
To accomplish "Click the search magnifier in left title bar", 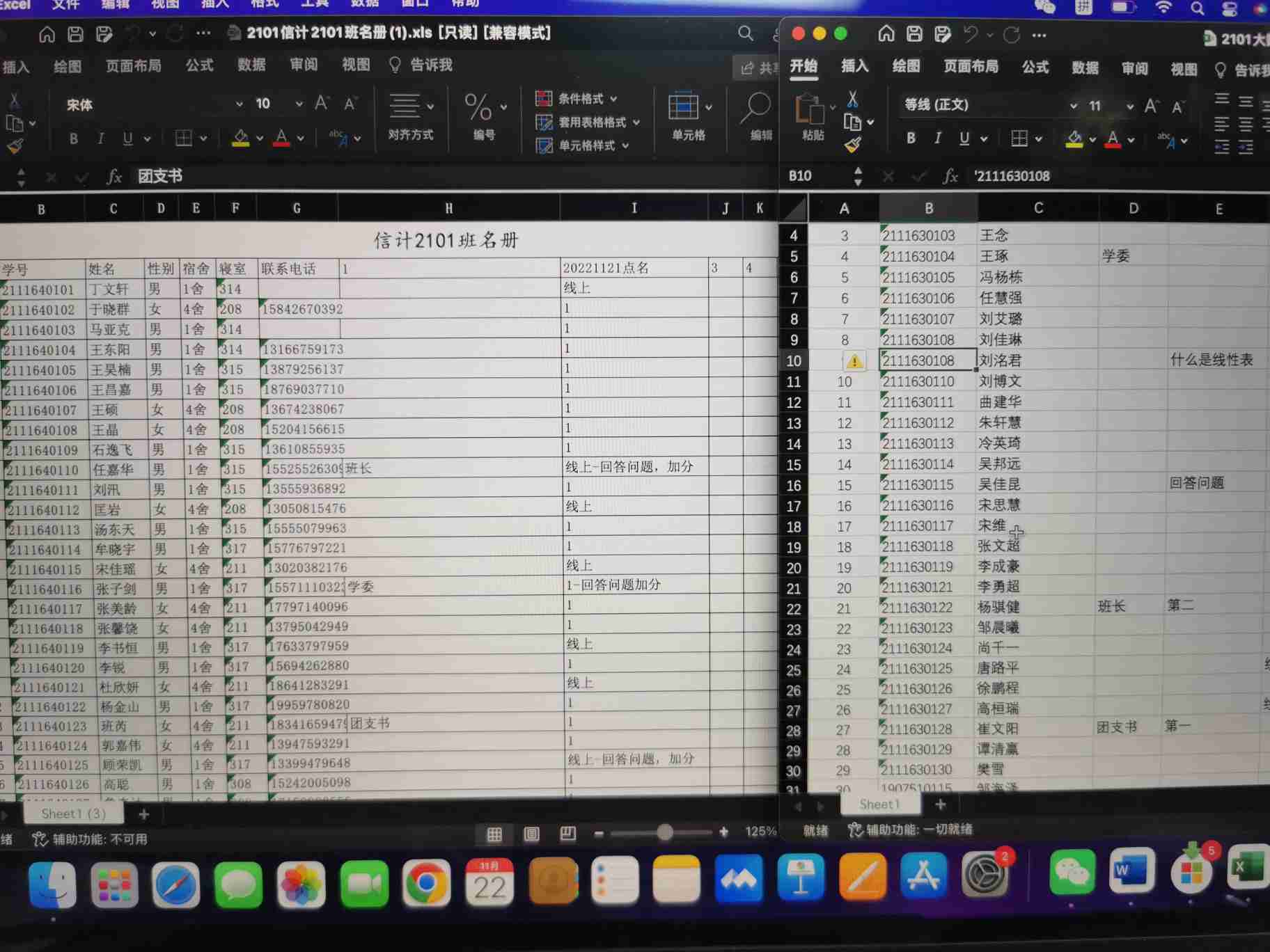I will tap(745, 33).
